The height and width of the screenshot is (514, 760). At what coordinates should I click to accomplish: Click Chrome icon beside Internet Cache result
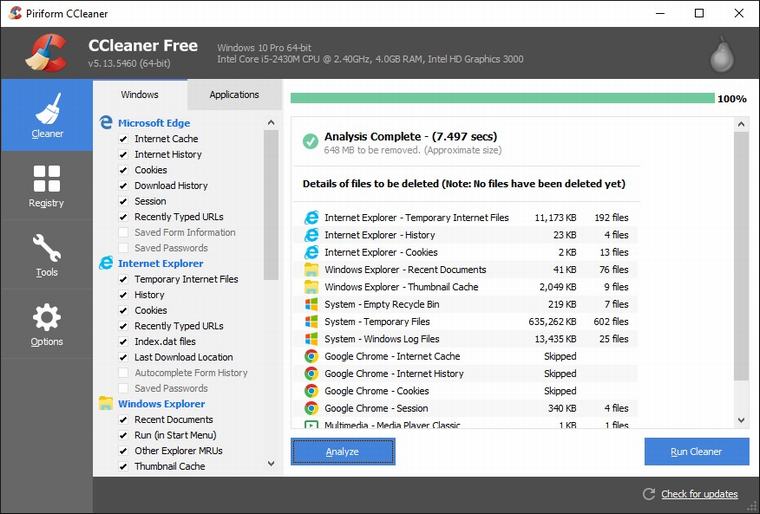pyautogui.click(x=311, y=356)
